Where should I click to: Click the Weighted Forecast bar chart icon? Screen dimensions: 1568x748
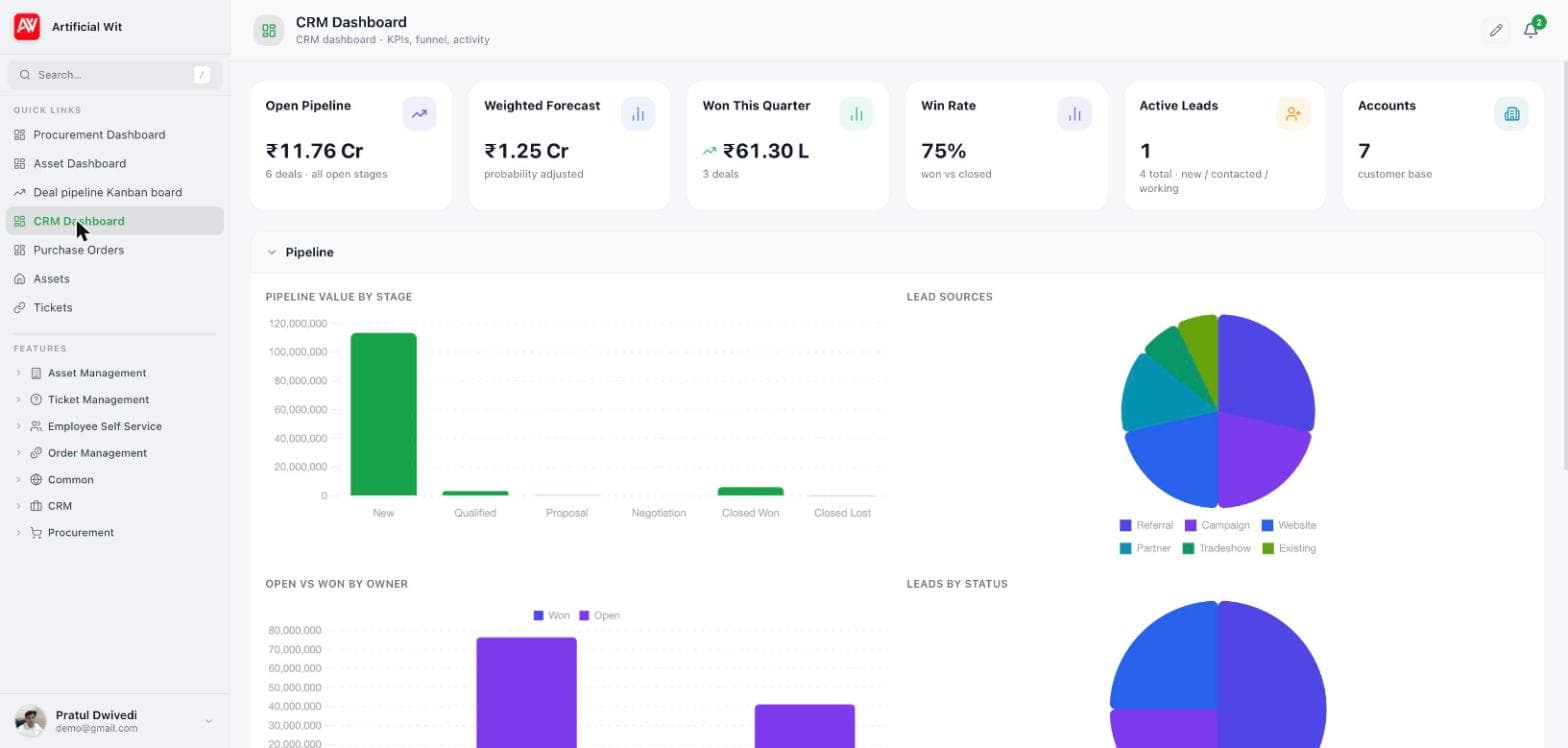(x=638, y=114)
